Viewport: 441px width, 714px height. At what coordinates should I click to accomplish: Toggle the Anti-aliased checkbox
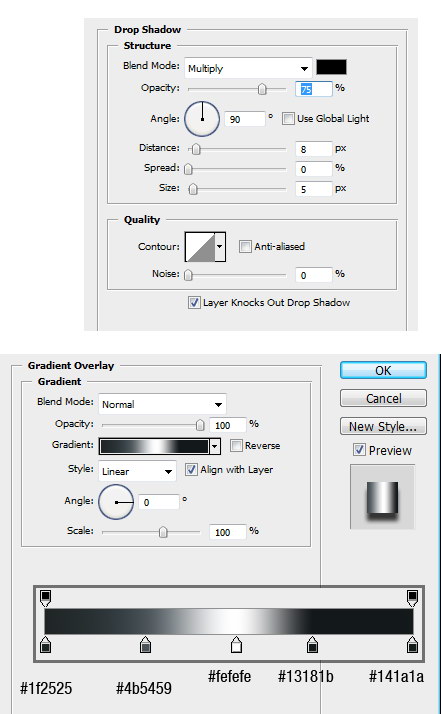[x=245, y=247]
